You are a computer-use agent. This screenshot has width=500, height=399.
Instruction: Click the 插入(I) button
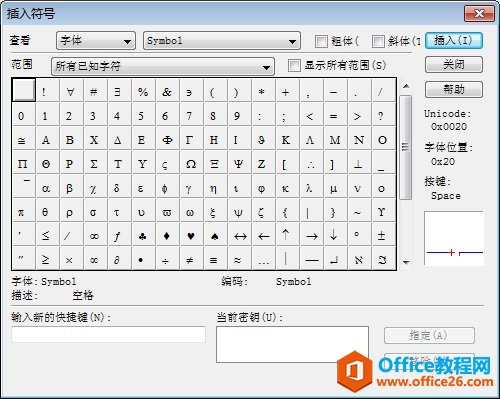454,41
